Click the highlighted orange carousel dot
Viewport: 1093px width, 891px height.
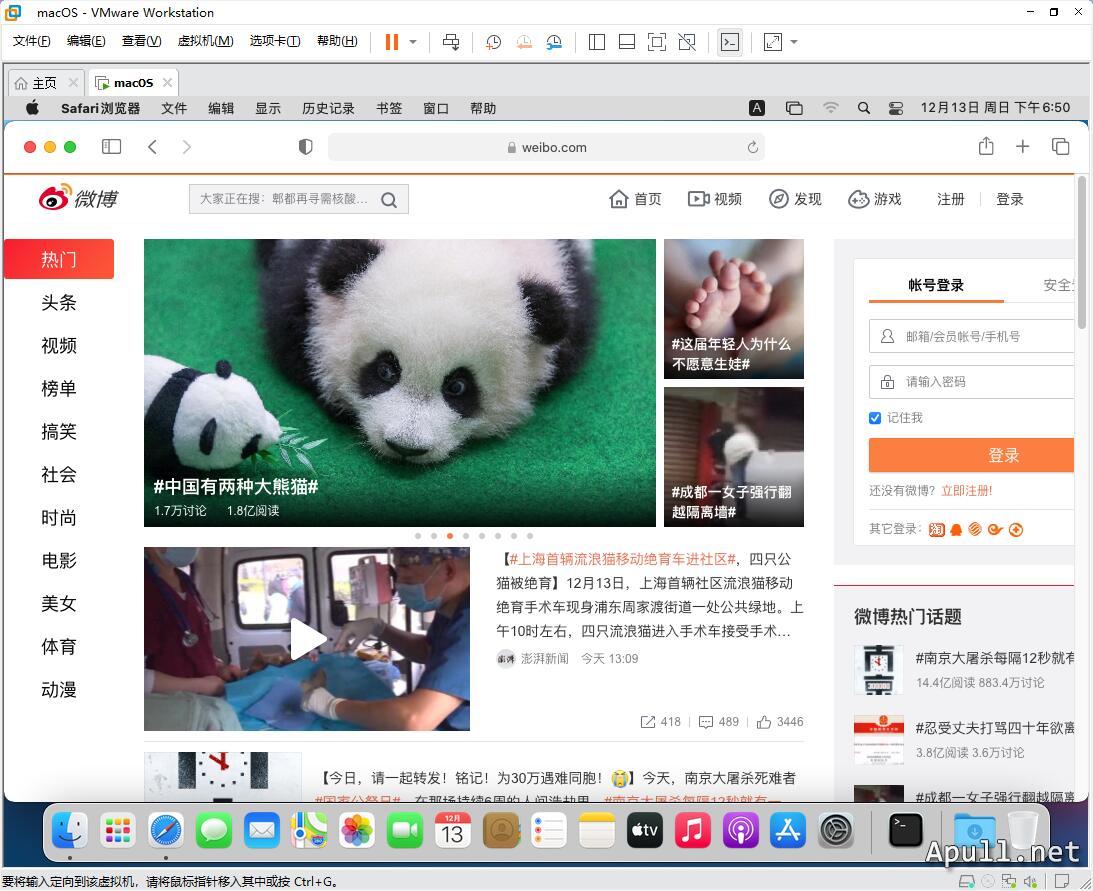coord(450,536)
